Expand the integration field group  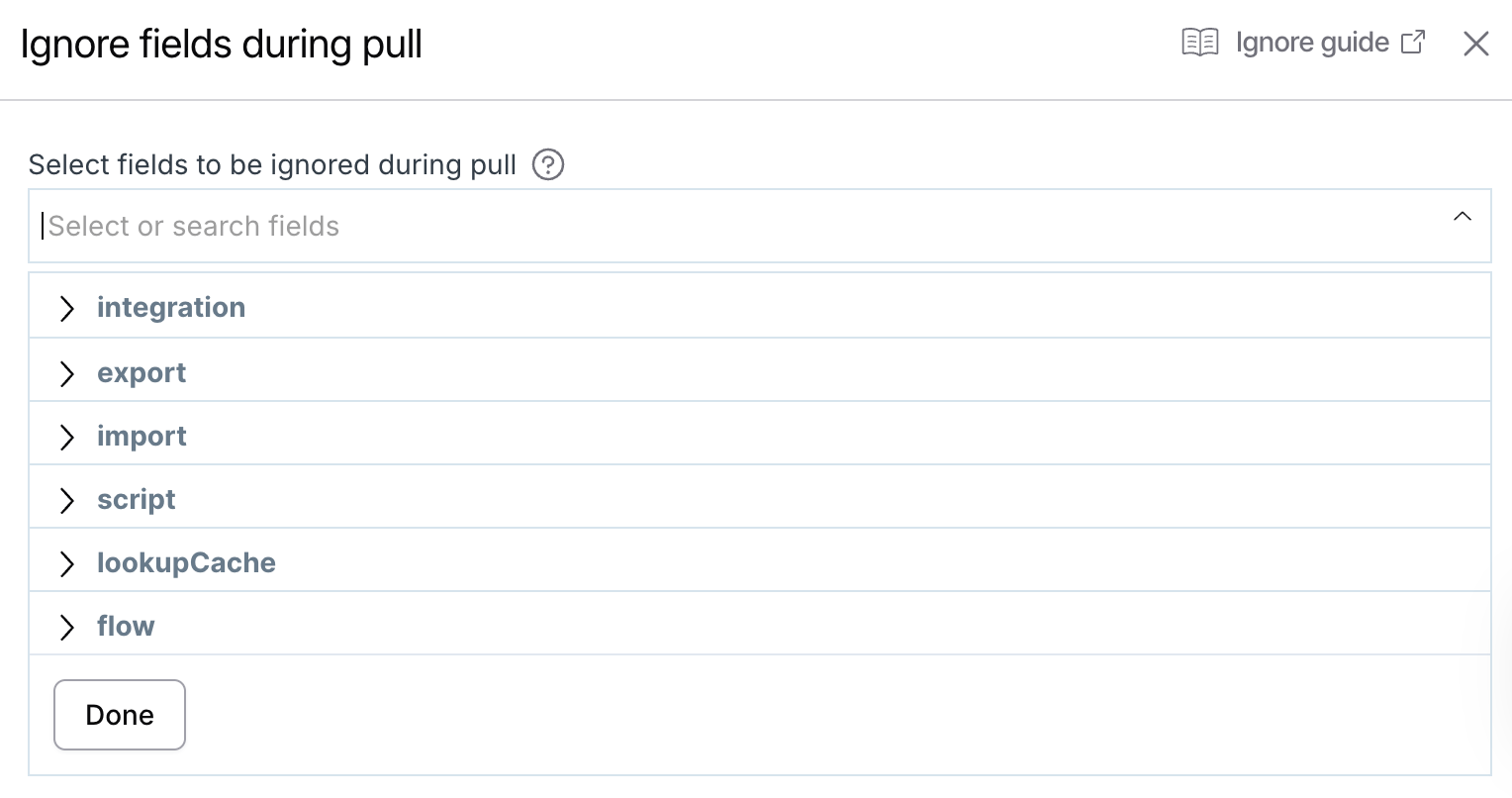coord(170,307)
